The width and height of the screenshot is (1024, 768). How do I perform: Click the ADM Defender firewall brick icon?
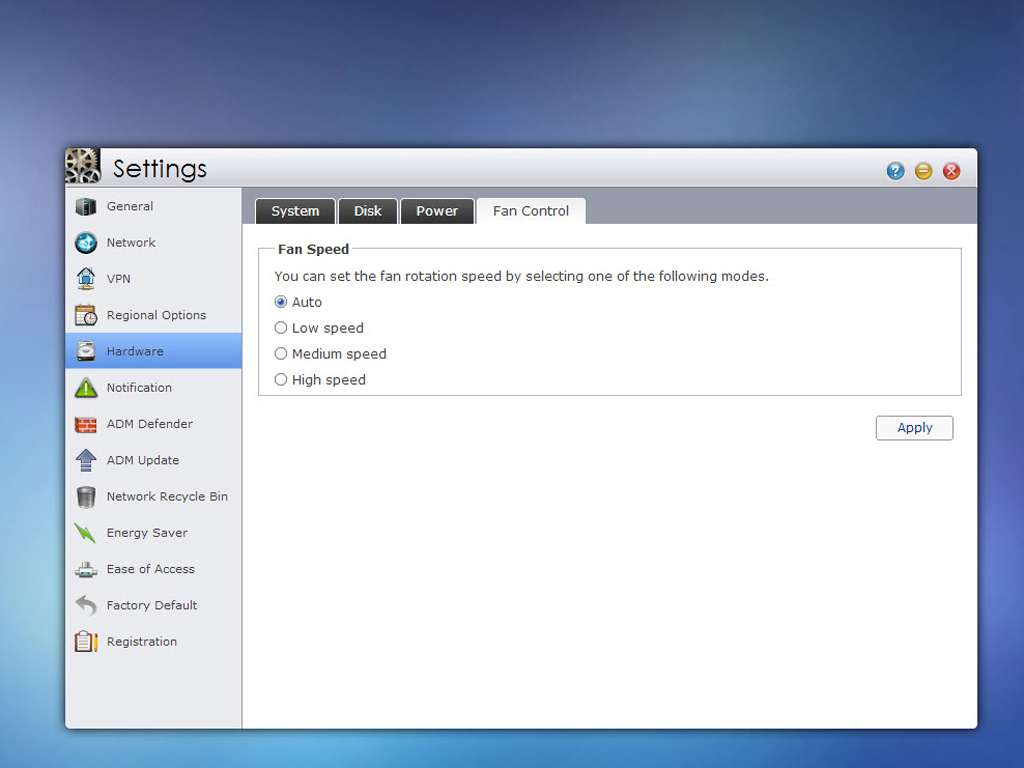click(x=86, y=424)
